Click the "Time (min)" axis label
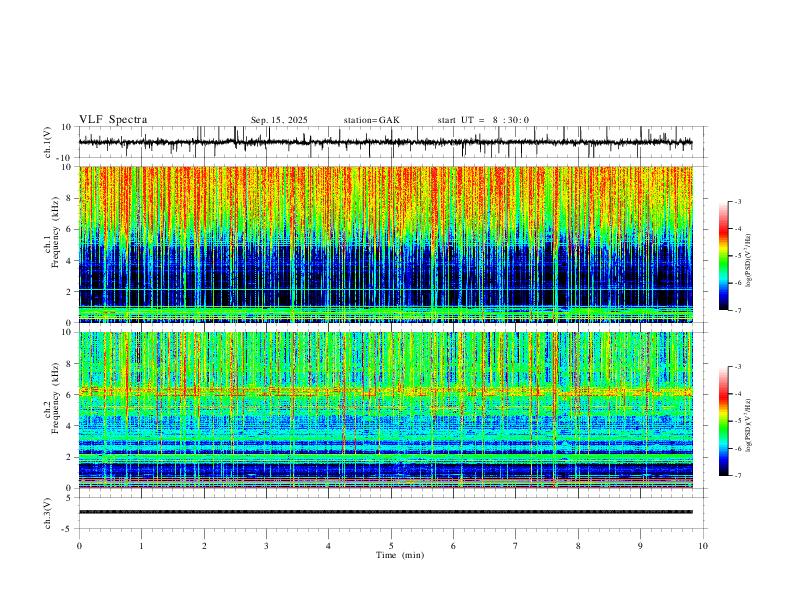This screenshot has width=792, height=612. click(400, 555)
